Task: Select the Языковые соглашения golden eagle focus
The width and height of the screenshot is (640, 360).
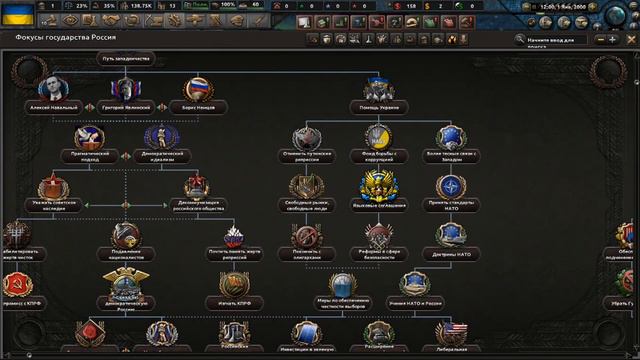Action: pyautogui.click(x=379, y=186)
